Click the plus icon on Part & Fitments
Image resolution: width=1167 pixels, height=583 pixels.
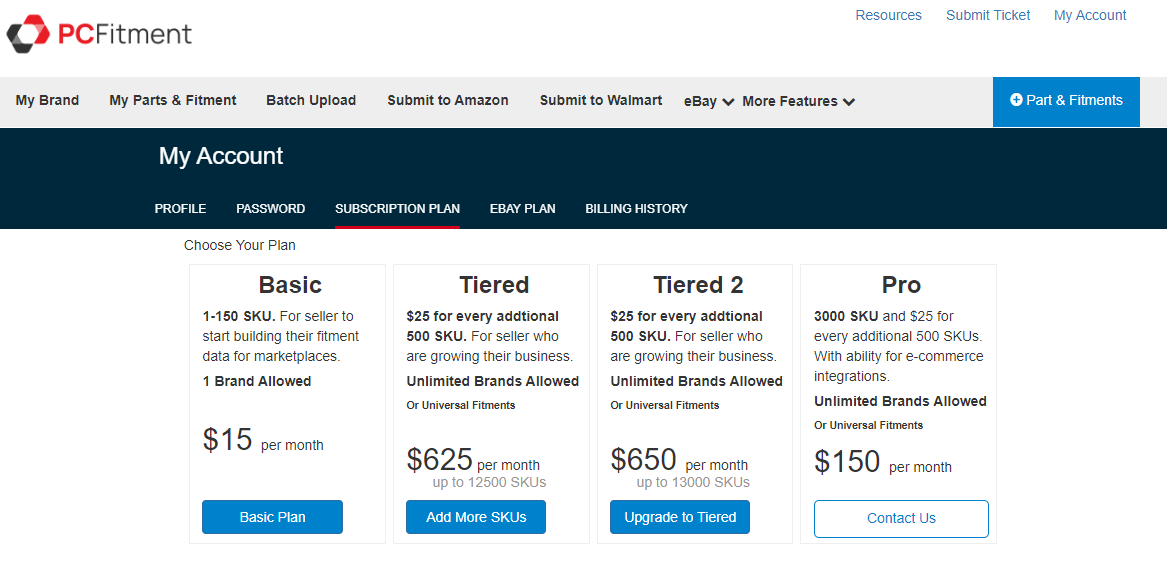tap(1016, 100)
